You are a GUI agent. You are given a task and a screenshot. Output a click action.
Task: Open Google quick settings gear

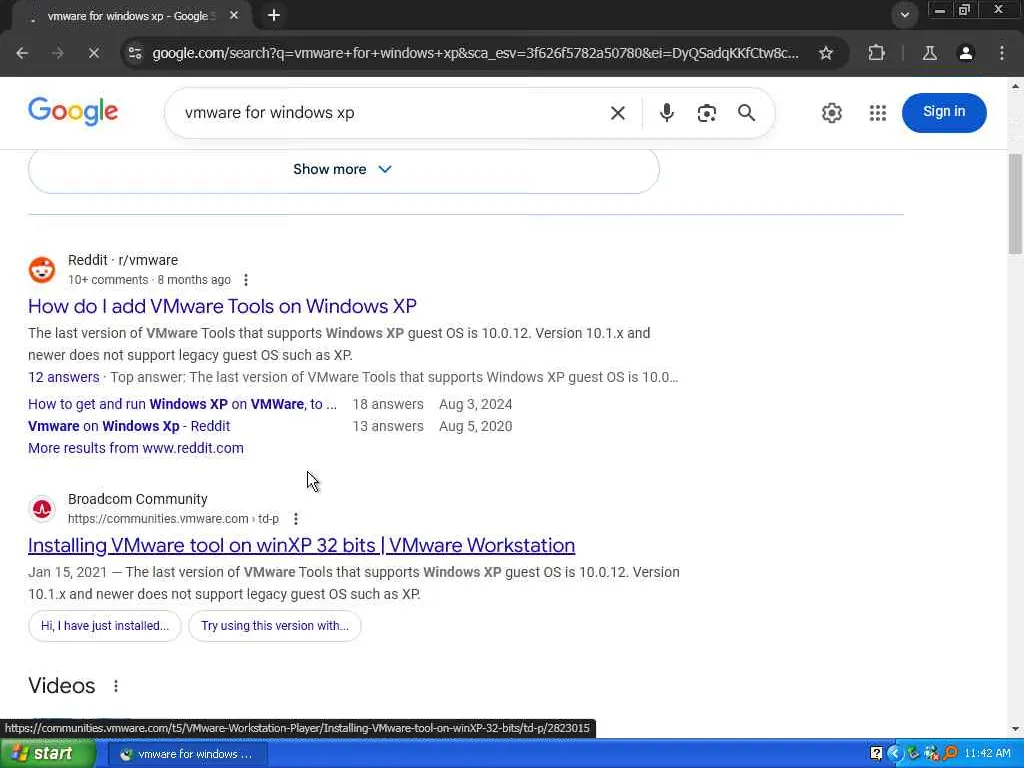[x=831, y=113]
